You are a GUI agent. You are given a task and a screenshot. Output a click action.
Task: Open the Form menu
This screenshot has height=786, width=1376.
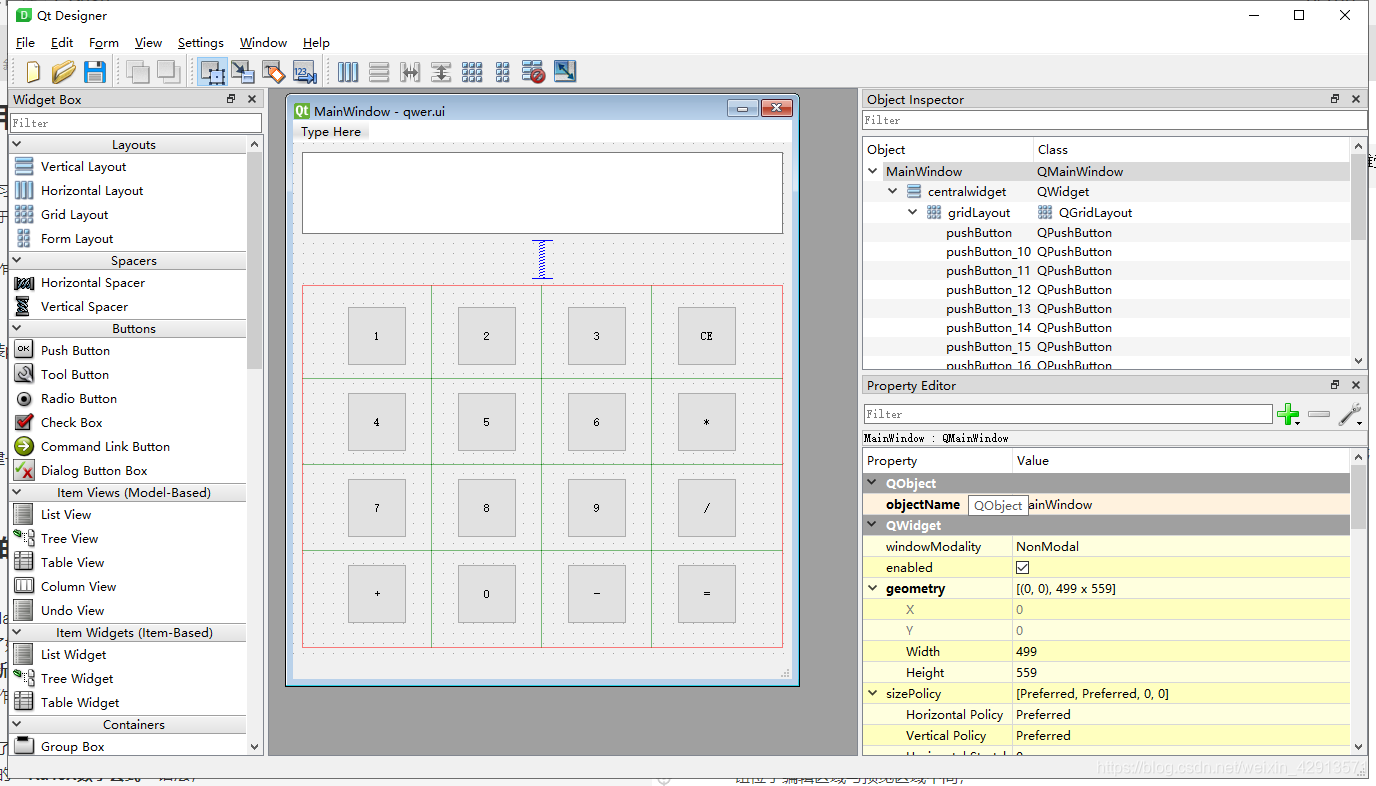tap(104, 43)
